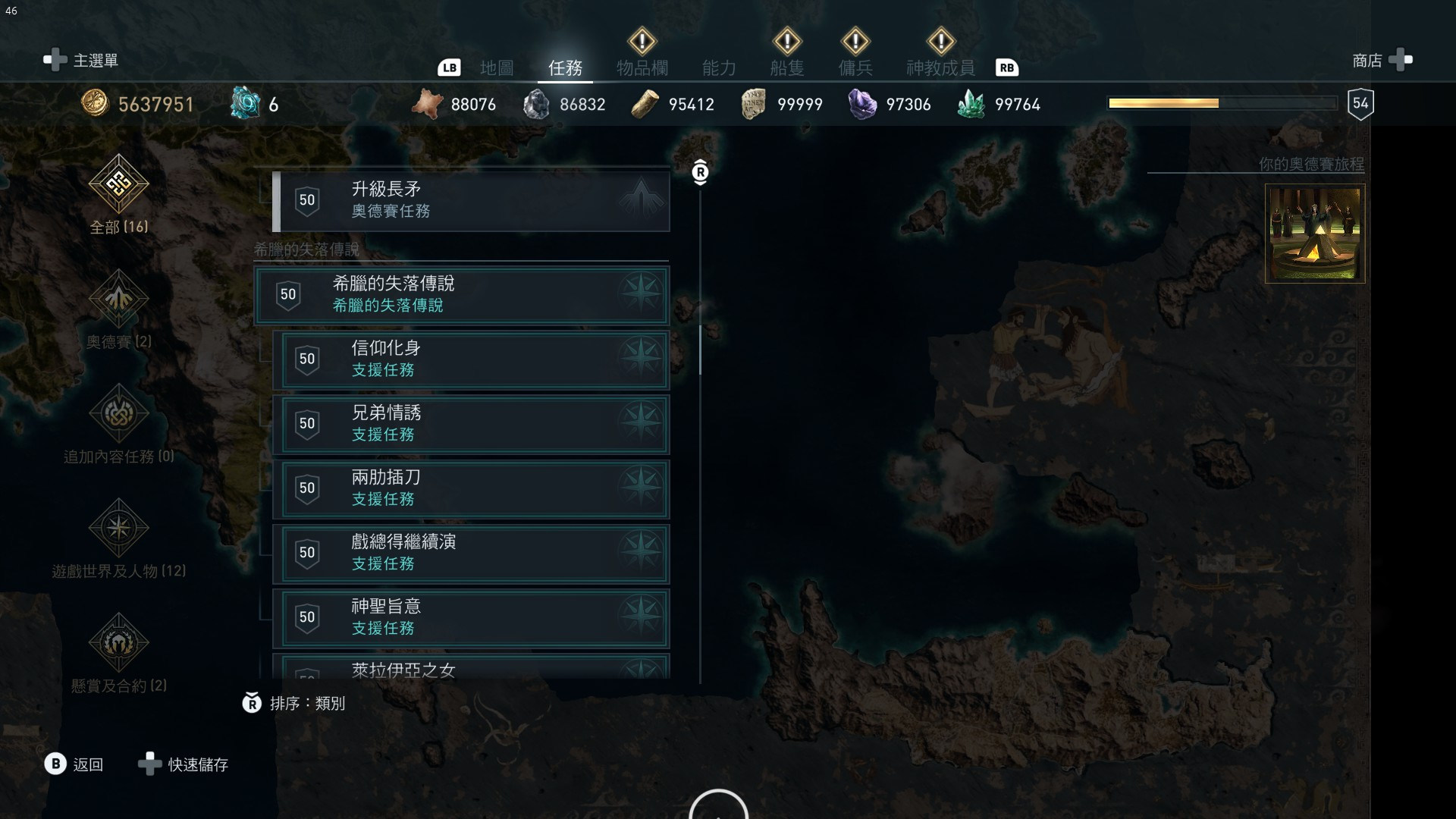Click the drachmae gold coin icon
The height and width of the screenshot is (819, 1456).
95,103
